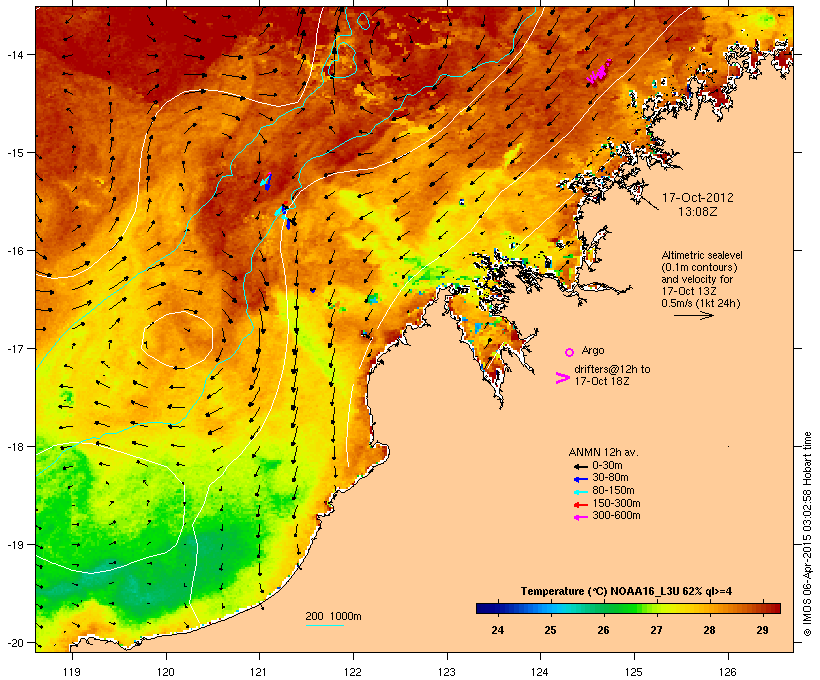Click the time label 13:08Z
This screenshot has height=680, width=820.
tap(698, 212)
